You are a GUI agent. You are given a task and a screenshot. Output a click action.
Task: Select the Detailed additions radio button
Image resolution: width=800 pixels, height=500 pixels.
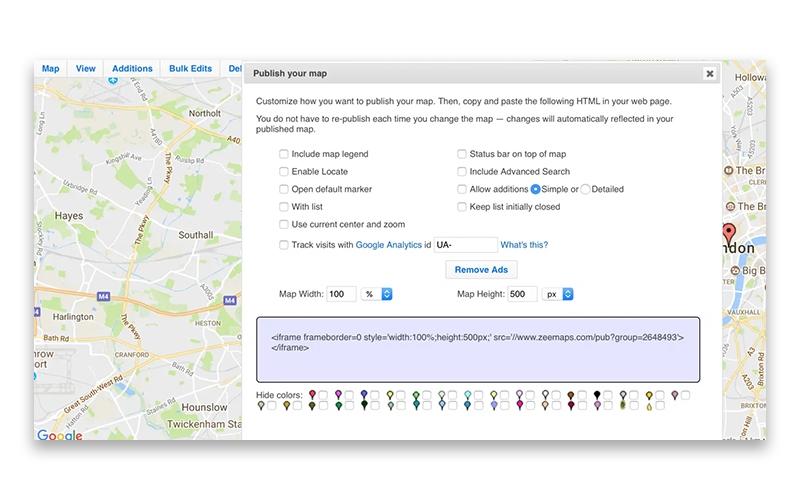[585, 189]
